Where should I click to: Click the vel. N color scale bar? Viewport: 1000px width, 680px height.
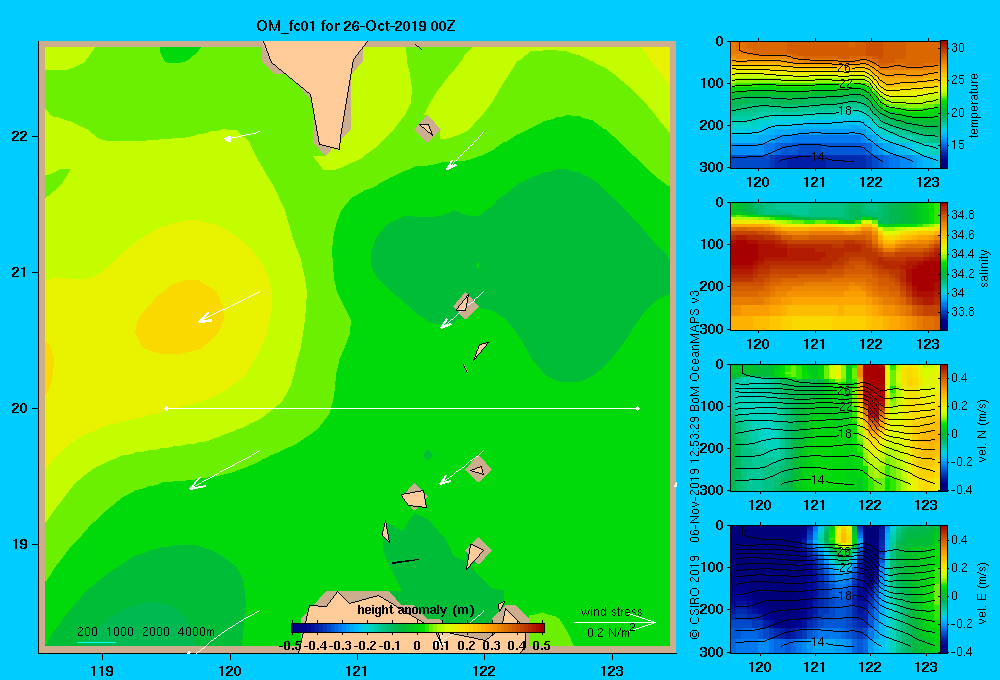[944, 427]
